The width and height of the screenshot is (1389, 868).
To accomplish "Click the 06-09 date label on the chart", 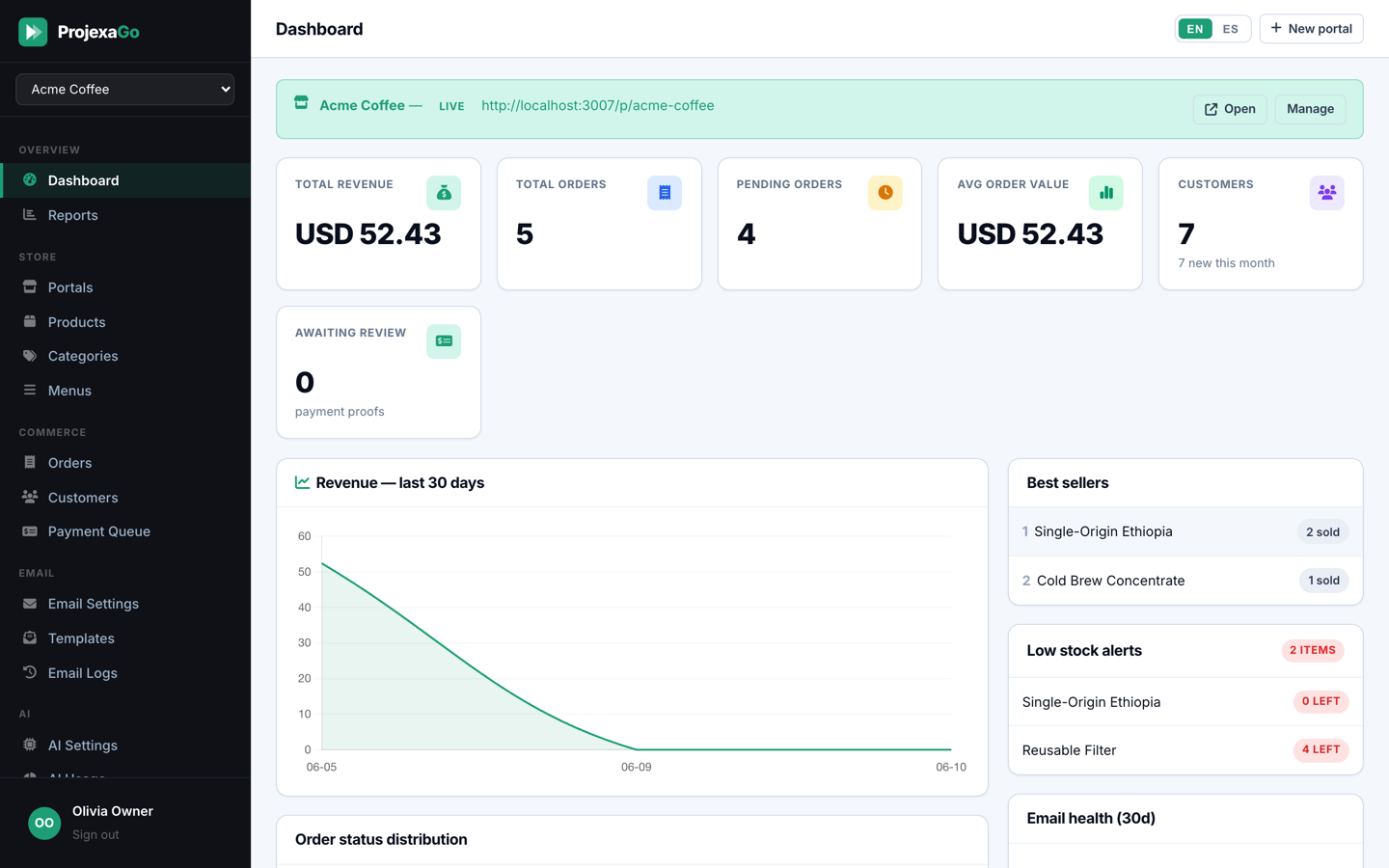I will click(x=637, y=768).
